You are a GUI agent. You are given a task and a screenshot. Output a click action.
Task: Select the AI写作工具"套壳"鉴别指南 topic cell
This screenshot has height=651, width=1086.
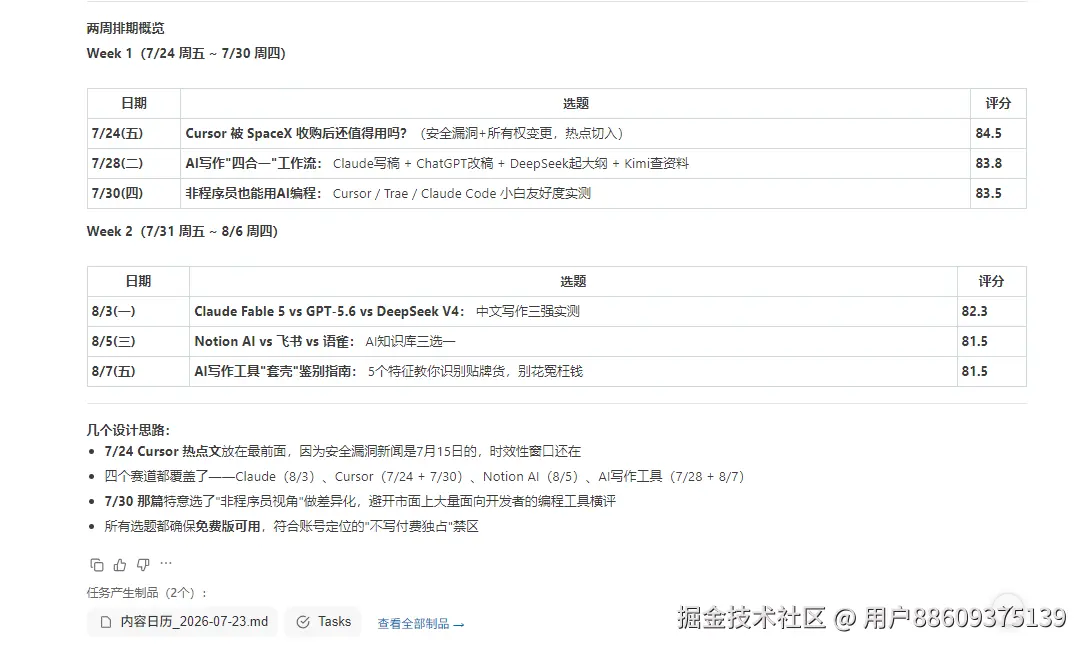[573, 371]
